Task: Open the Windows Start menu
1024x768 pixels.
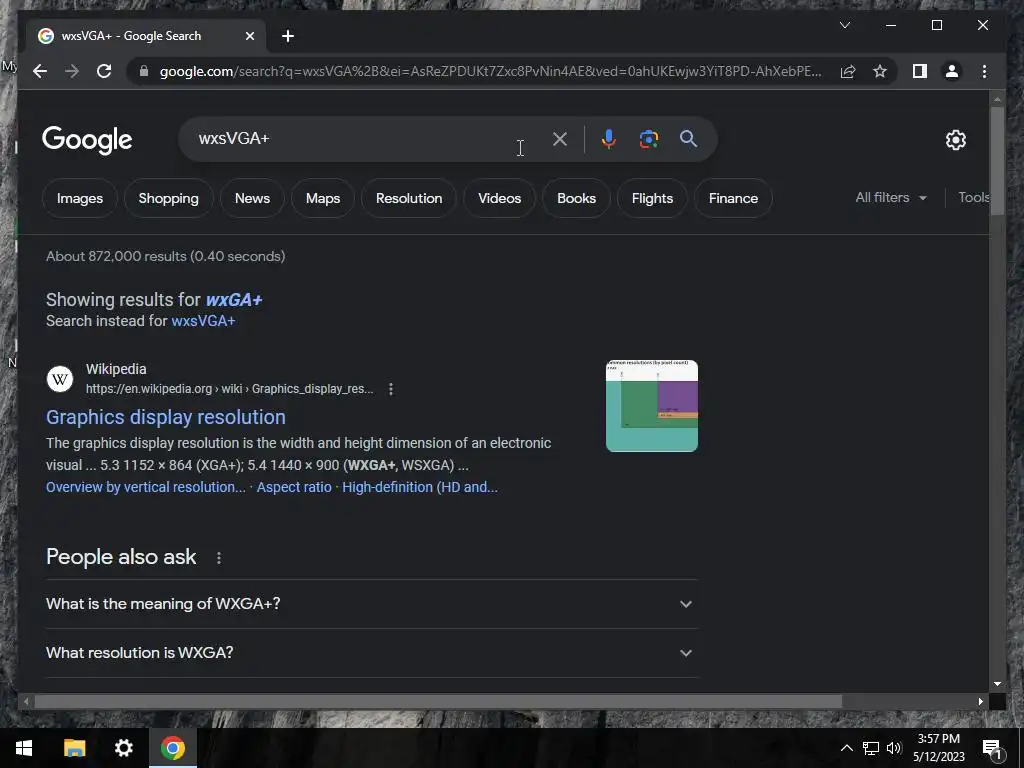Action: (24, 748)
